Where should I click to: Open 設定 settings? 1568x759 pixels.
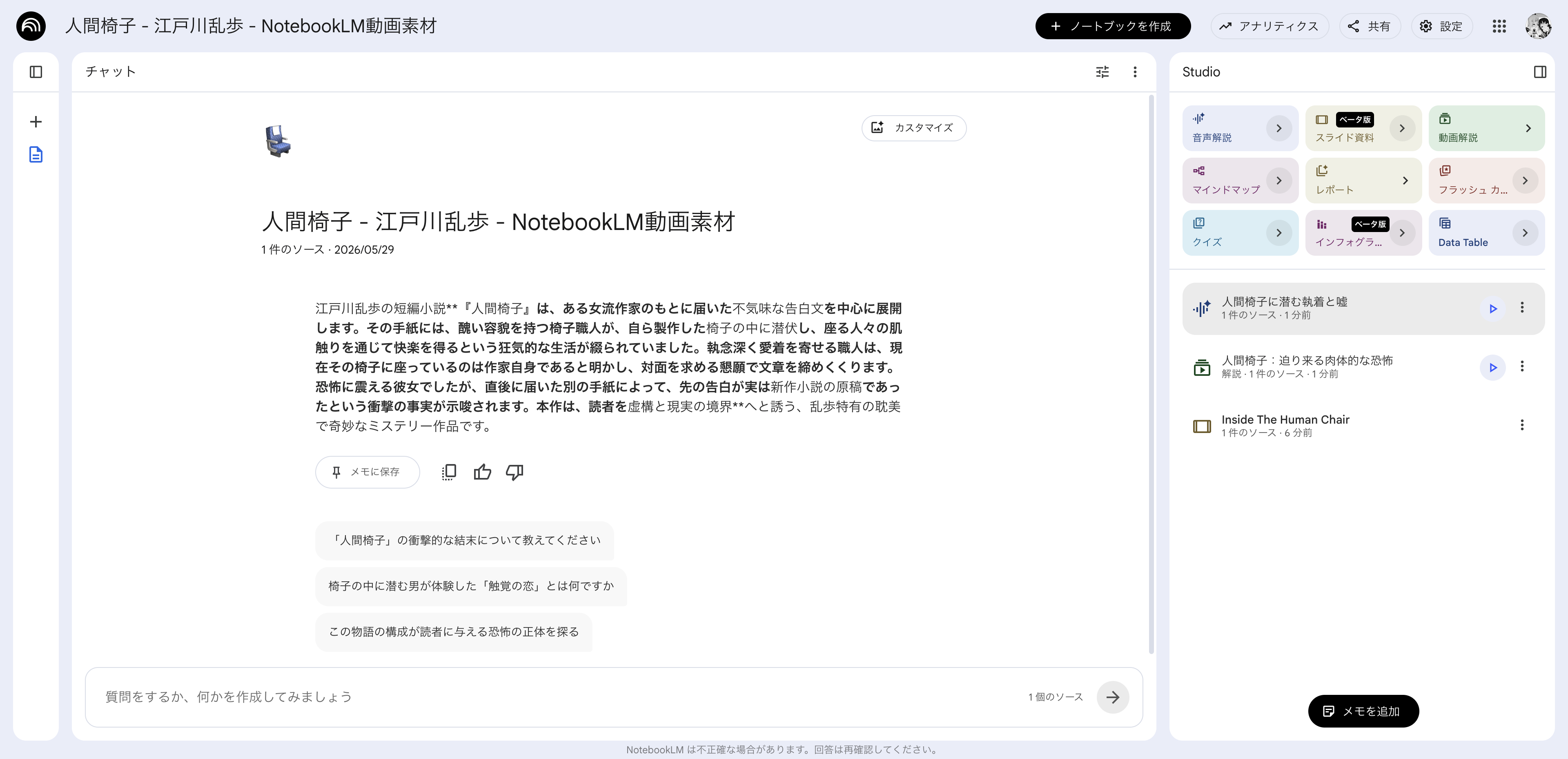click(1441, 26)
